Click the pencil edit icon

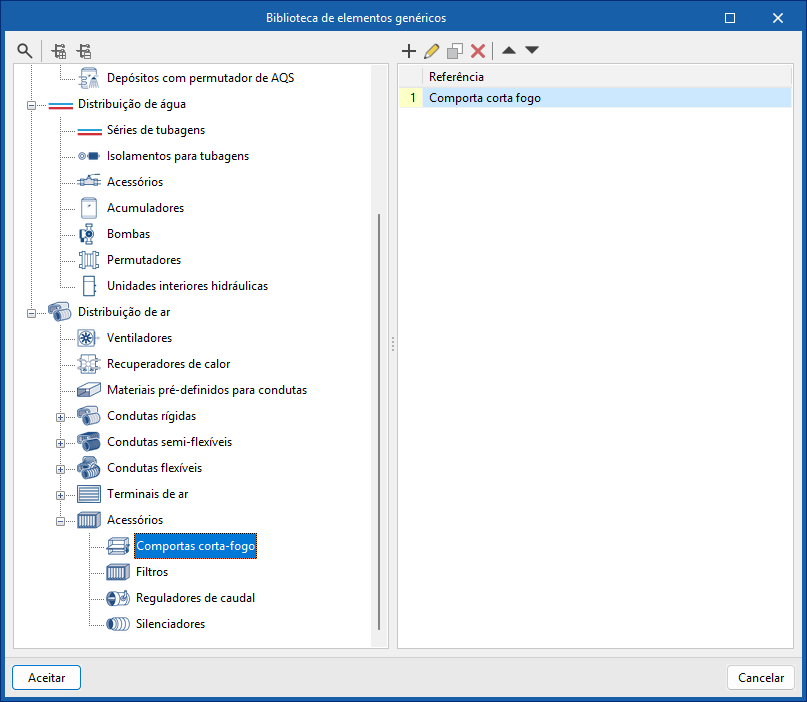point(432,50)
